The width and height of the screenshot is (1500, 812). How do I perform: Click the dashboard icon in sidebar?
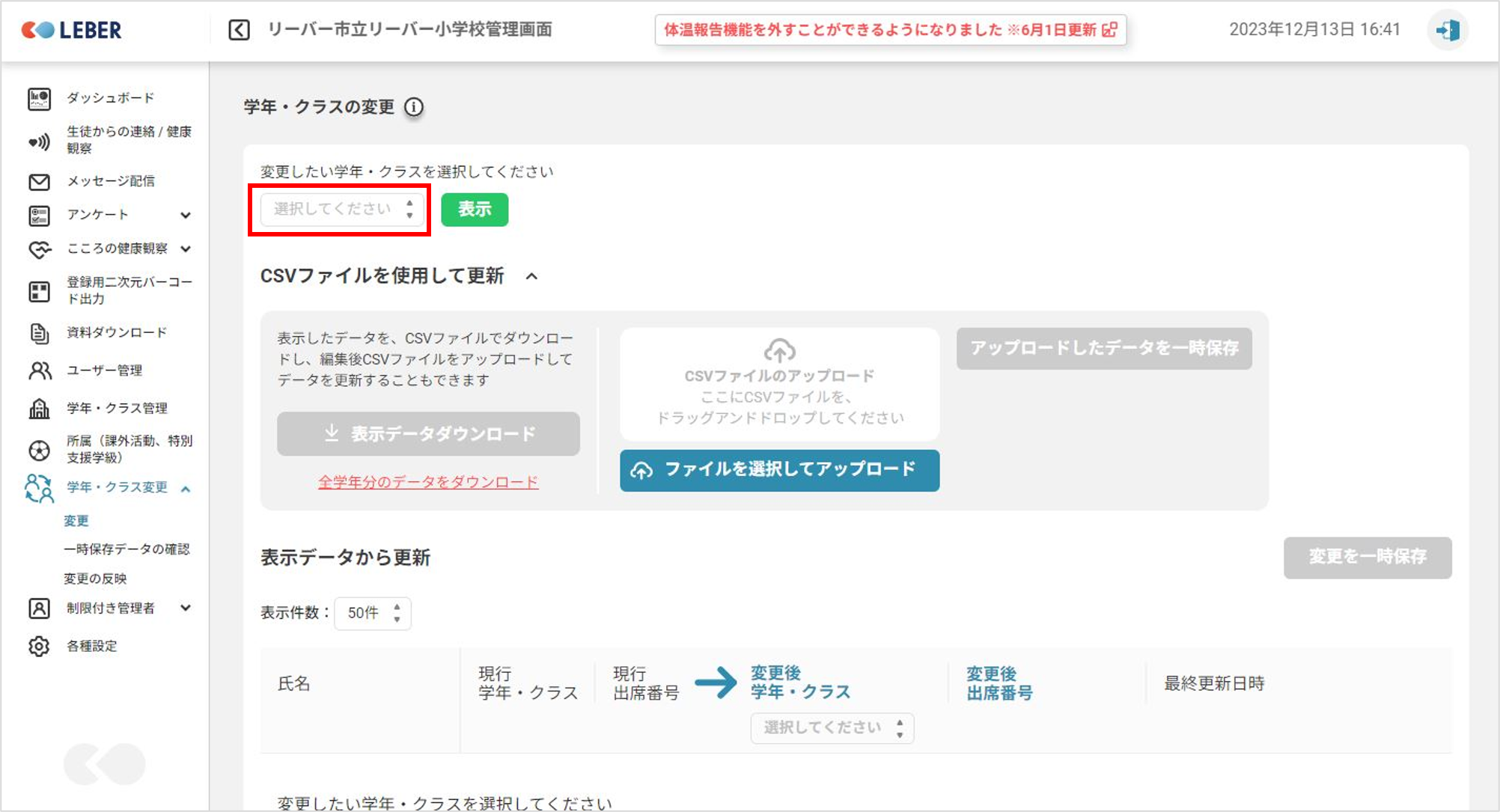coord(39,99)
